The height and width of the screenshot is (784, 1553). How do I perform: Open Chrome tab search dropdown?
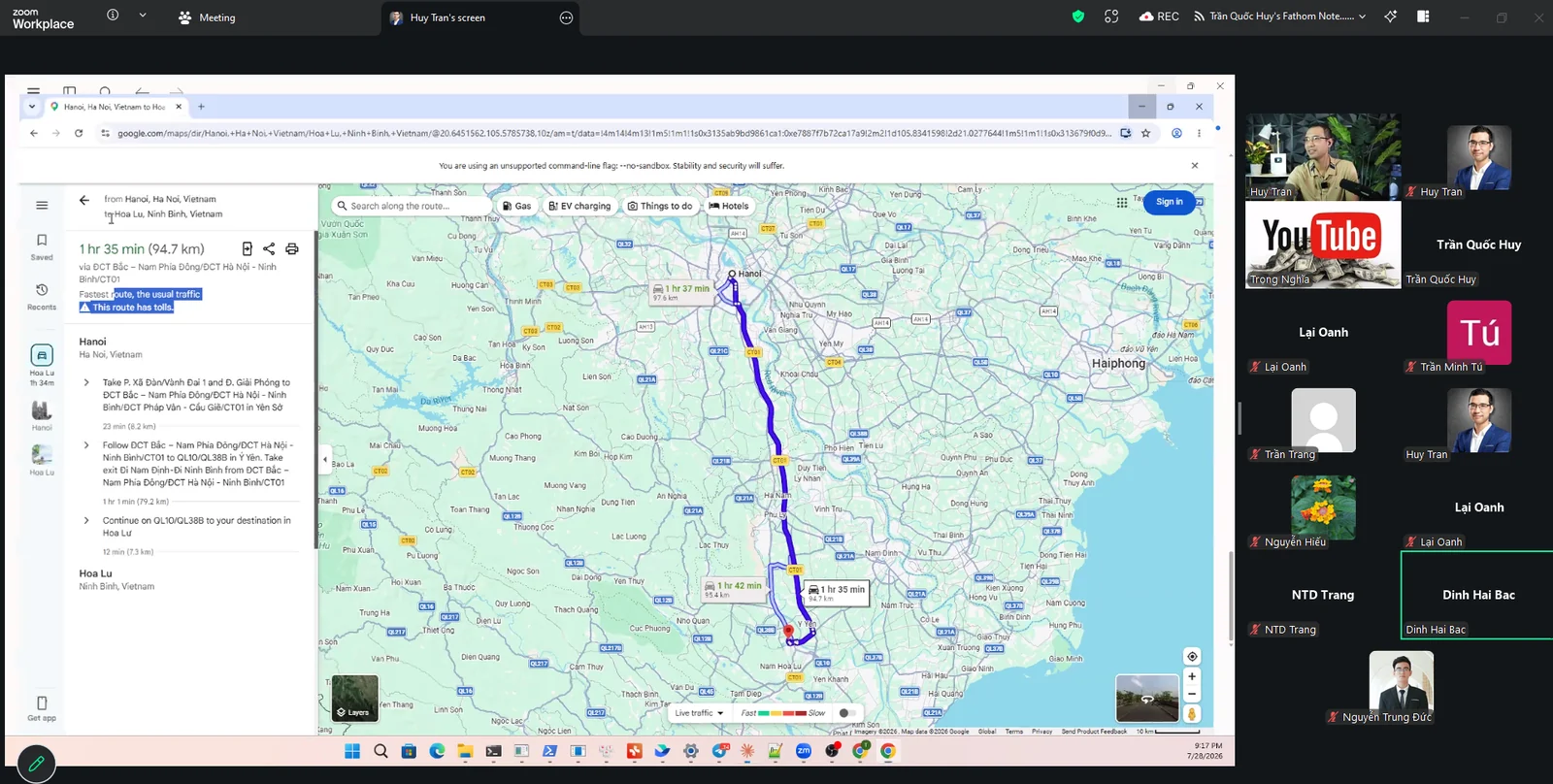[32, 107]
